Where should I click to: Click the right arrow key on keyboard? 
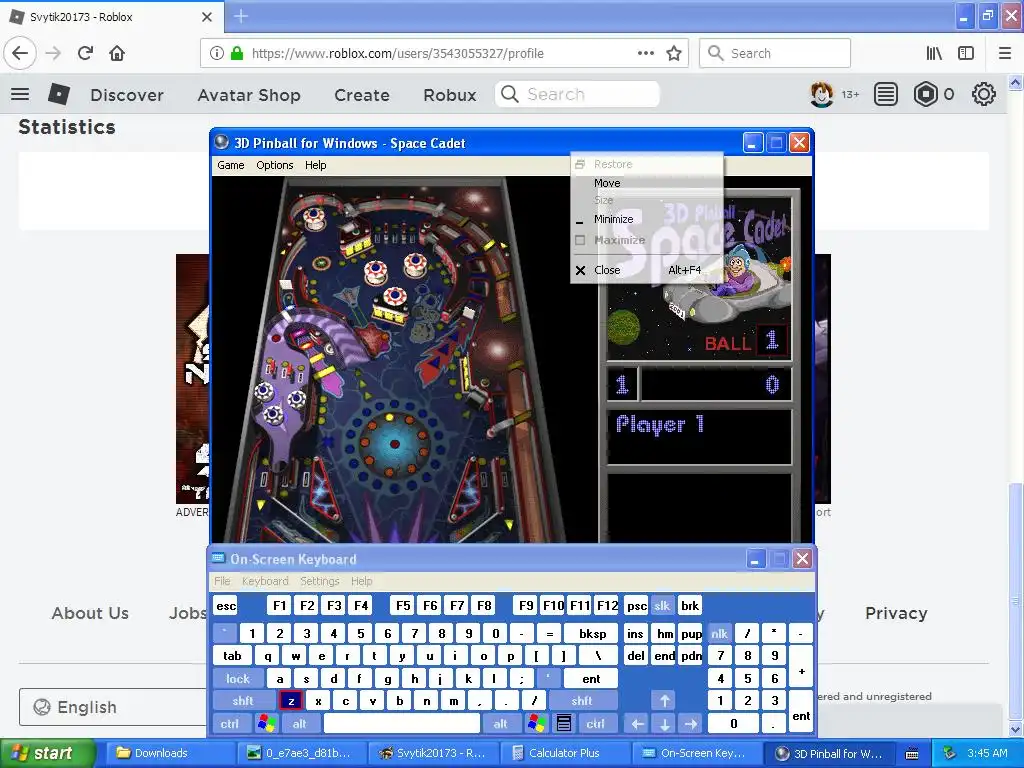click(691, 724)
